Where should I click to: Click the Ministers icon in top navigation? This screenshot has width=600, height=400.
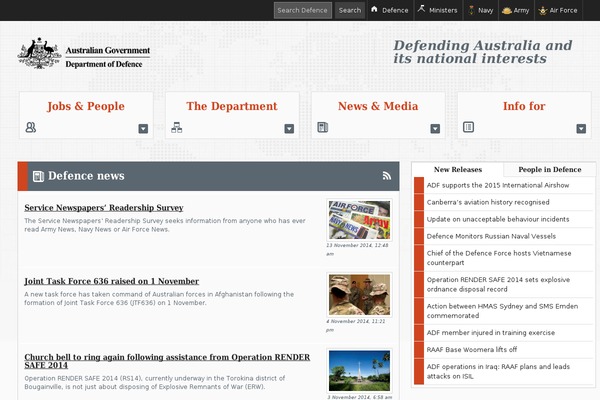pos(422,10)
